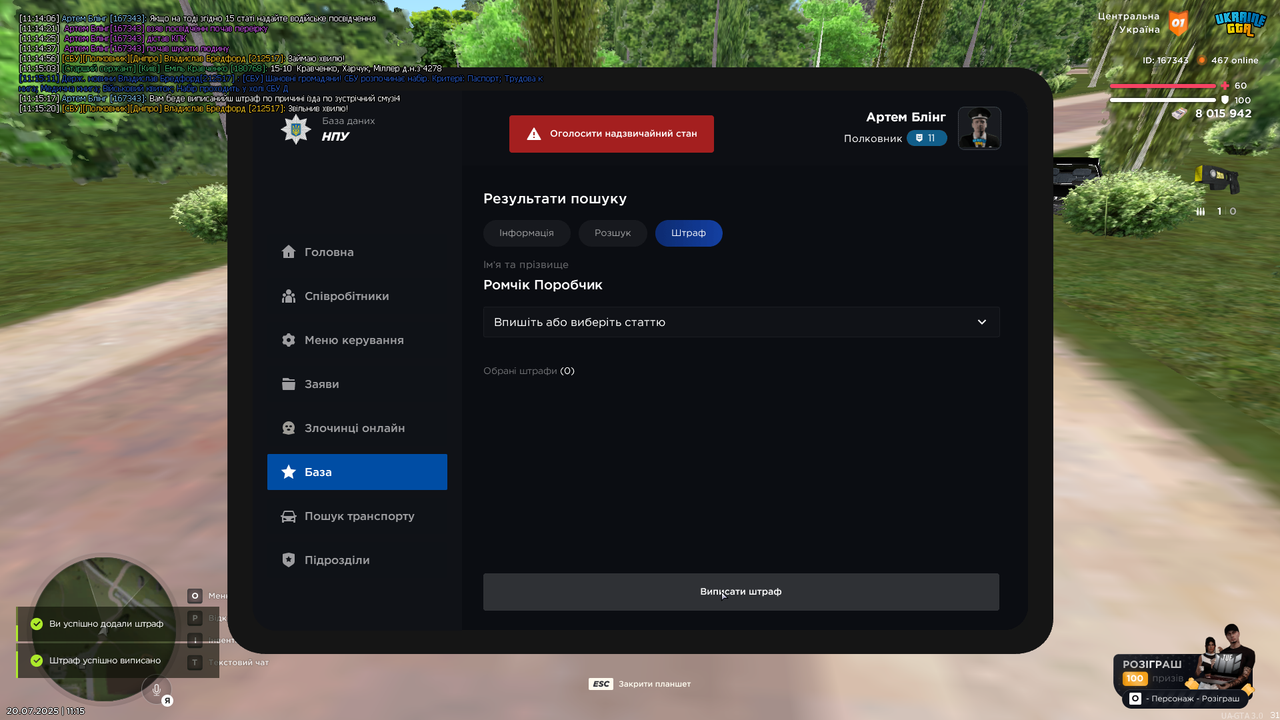Click the green checkmark on 'Ви успішно додали штраф'
Image resolution: width=1280 pixels, height=720 pixels.
(x=36, y=624)
